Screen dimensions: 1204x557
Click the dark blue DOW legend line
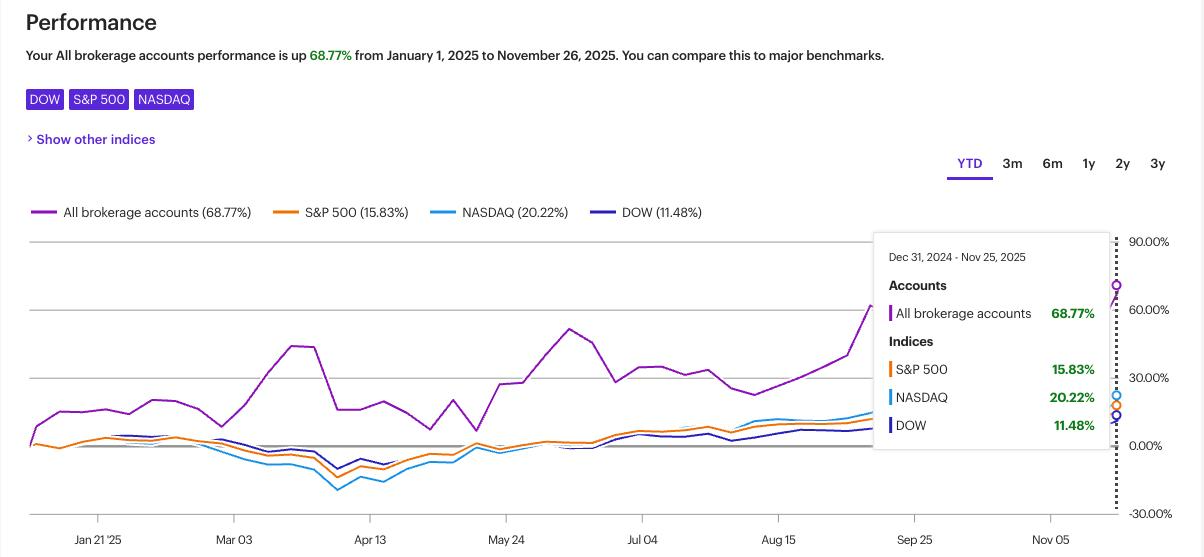click(x=603, y=212)
